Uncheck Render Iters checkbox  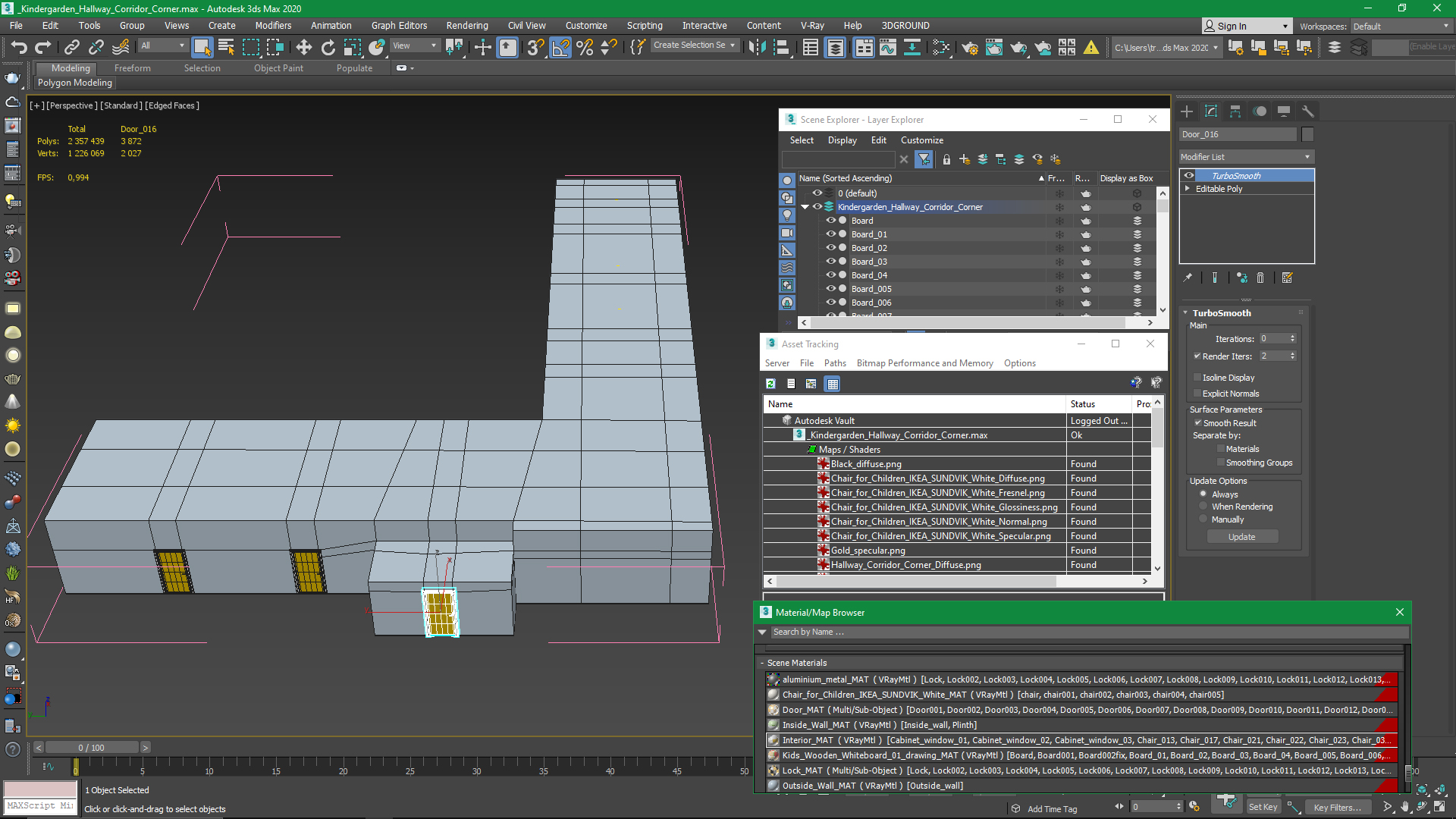(1197, 356)
